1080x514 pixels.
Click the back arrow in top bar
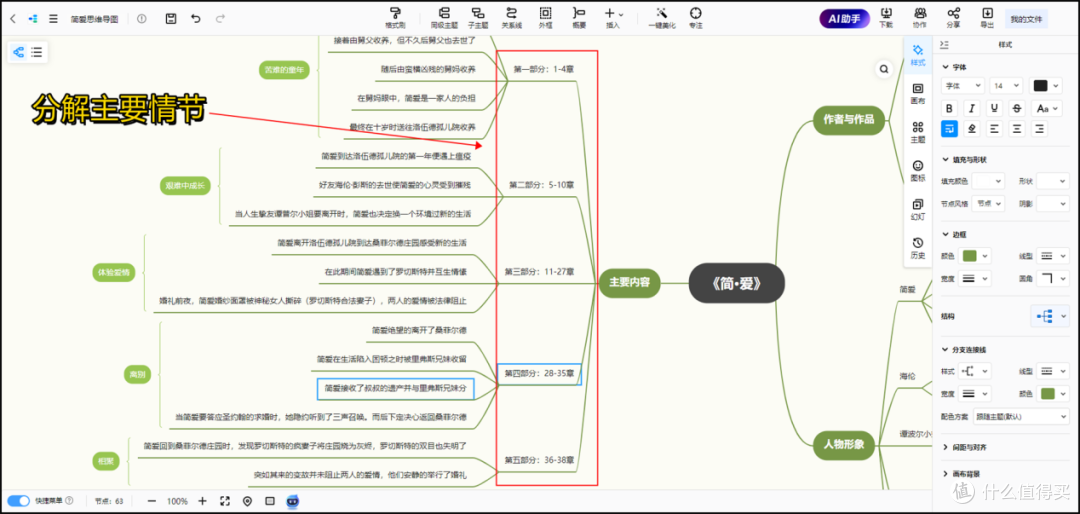[13, 19]
